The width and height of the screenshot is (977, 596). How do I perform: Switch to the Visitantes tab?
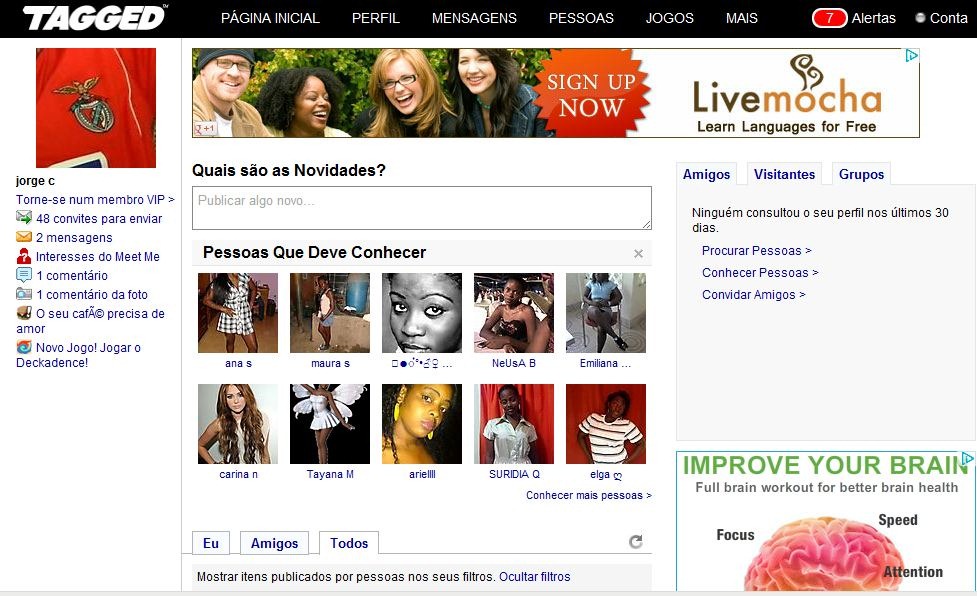784,174
